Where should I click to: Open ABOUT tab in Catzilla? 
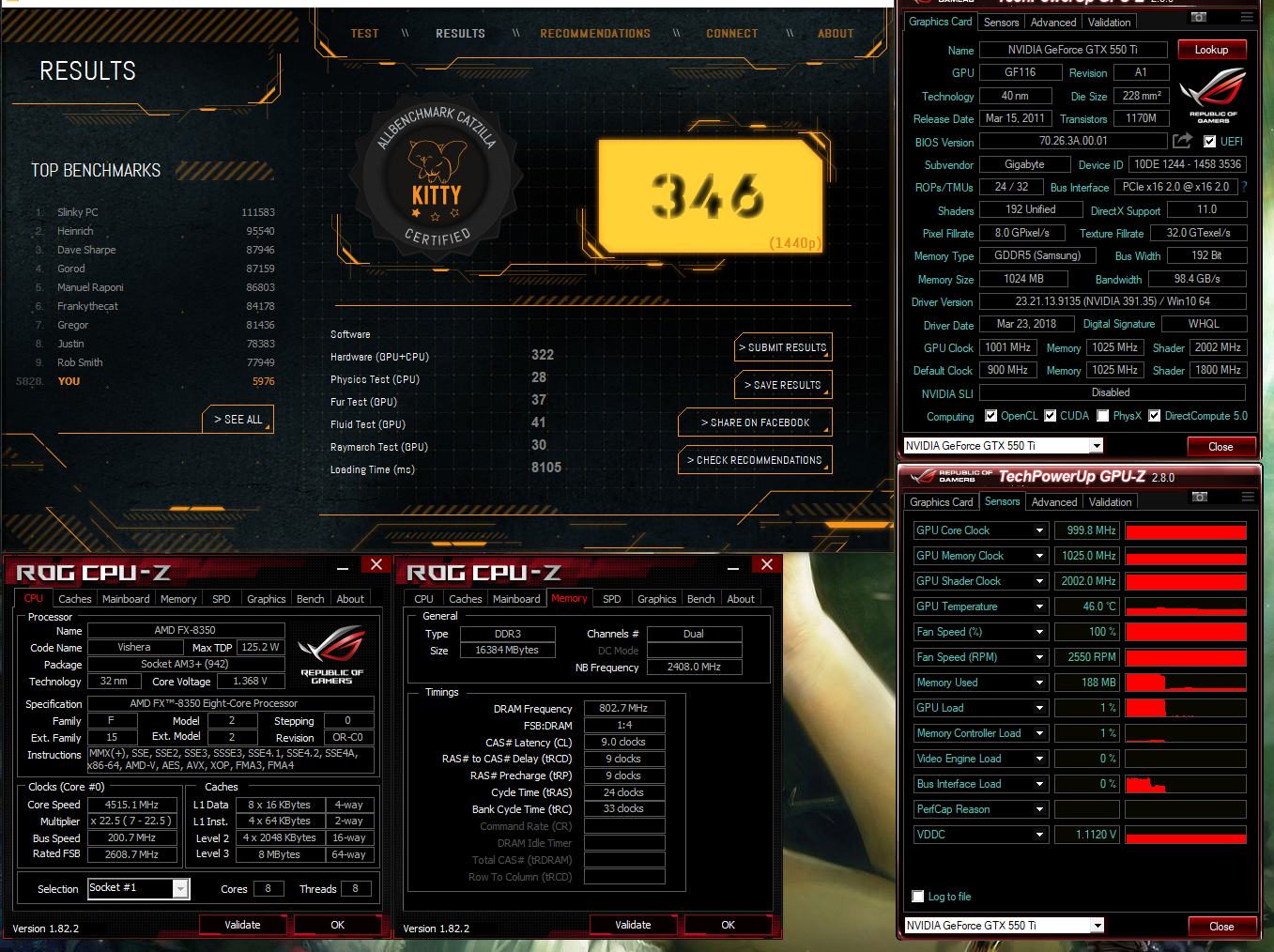pos(836,34)
